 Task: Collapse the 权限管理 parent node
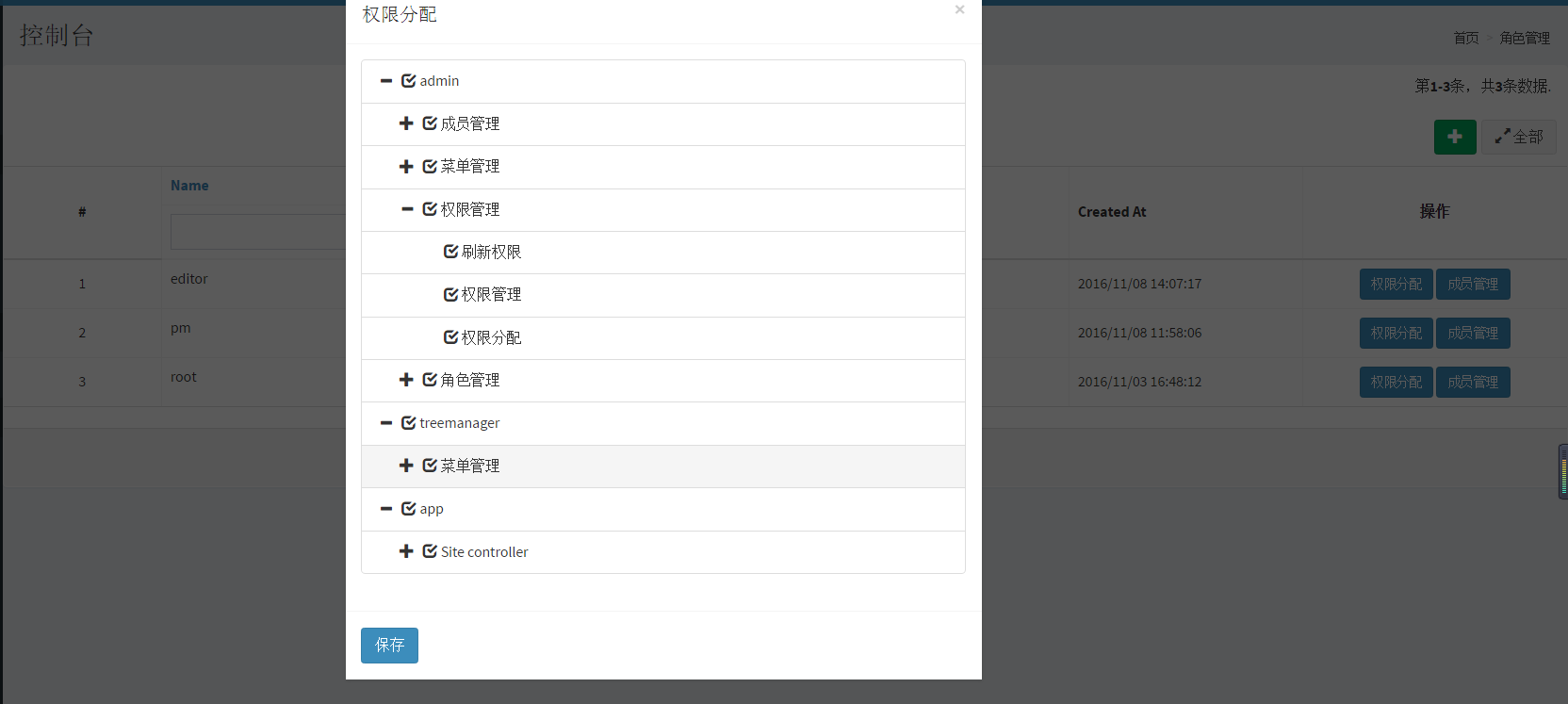tap(407, 209)
